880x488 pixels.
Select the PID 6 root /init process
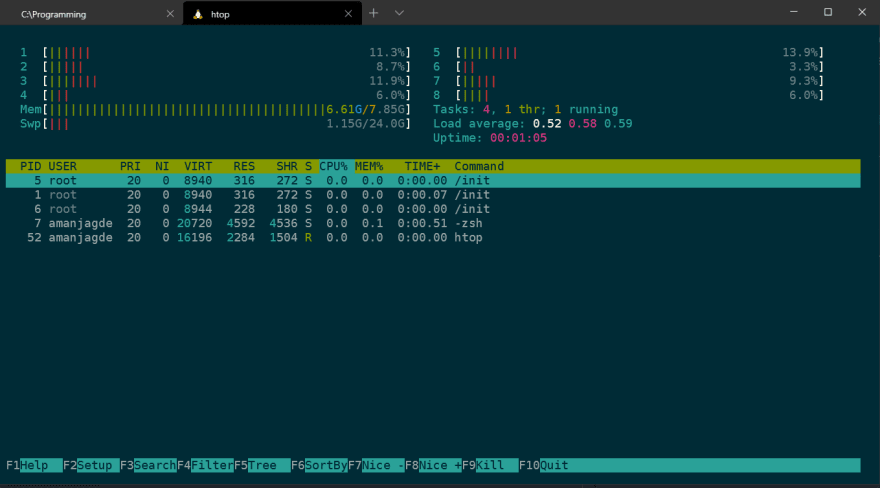point(433,209)
